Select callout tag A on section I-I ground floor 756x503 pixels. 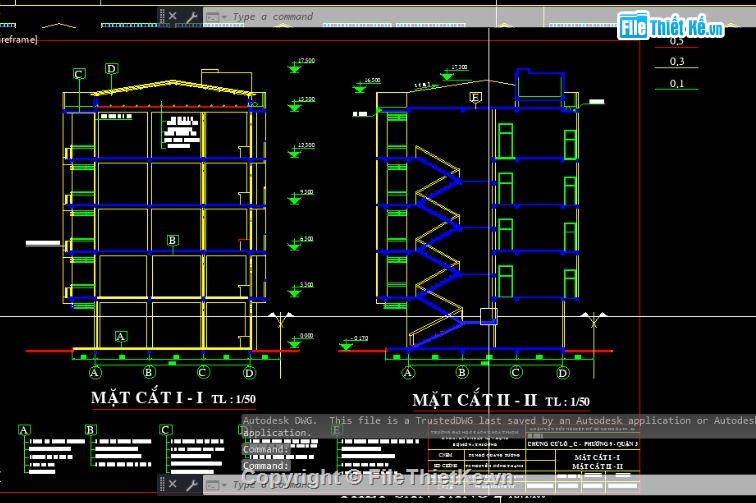pos(121,336)
